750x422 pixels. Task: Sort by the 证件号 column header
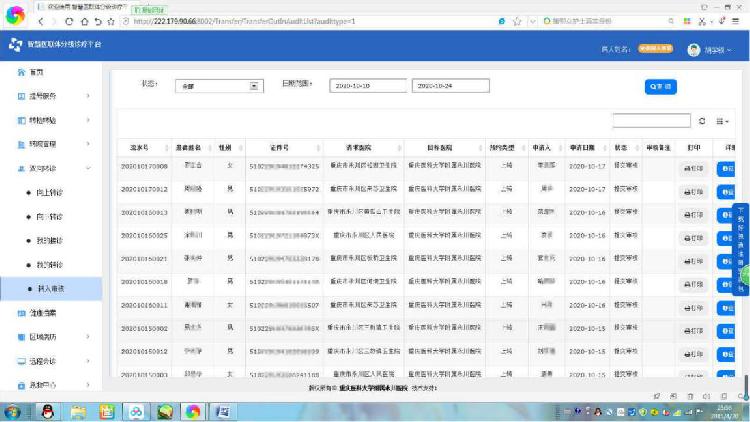click(x=284, y=147)
